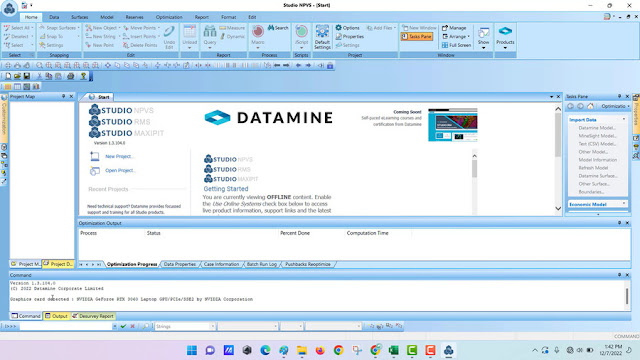Click the Undo Edit icon
Viewport: 640px width, 360px height.
169,32
